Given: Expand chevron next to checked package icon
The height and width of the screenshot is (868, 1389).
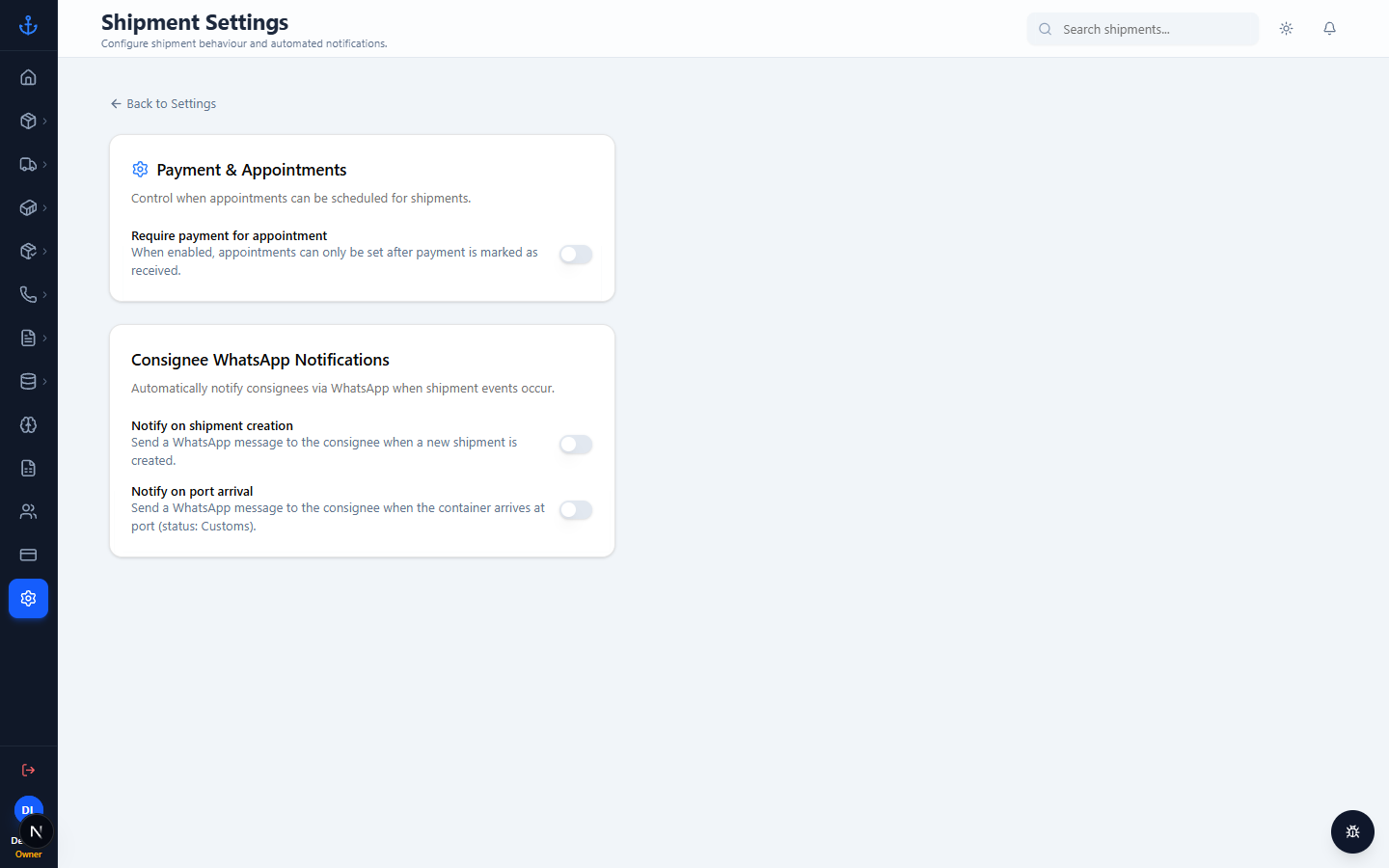Looking at the screenshot, I should pyautogui.click(x=44, y=251).
